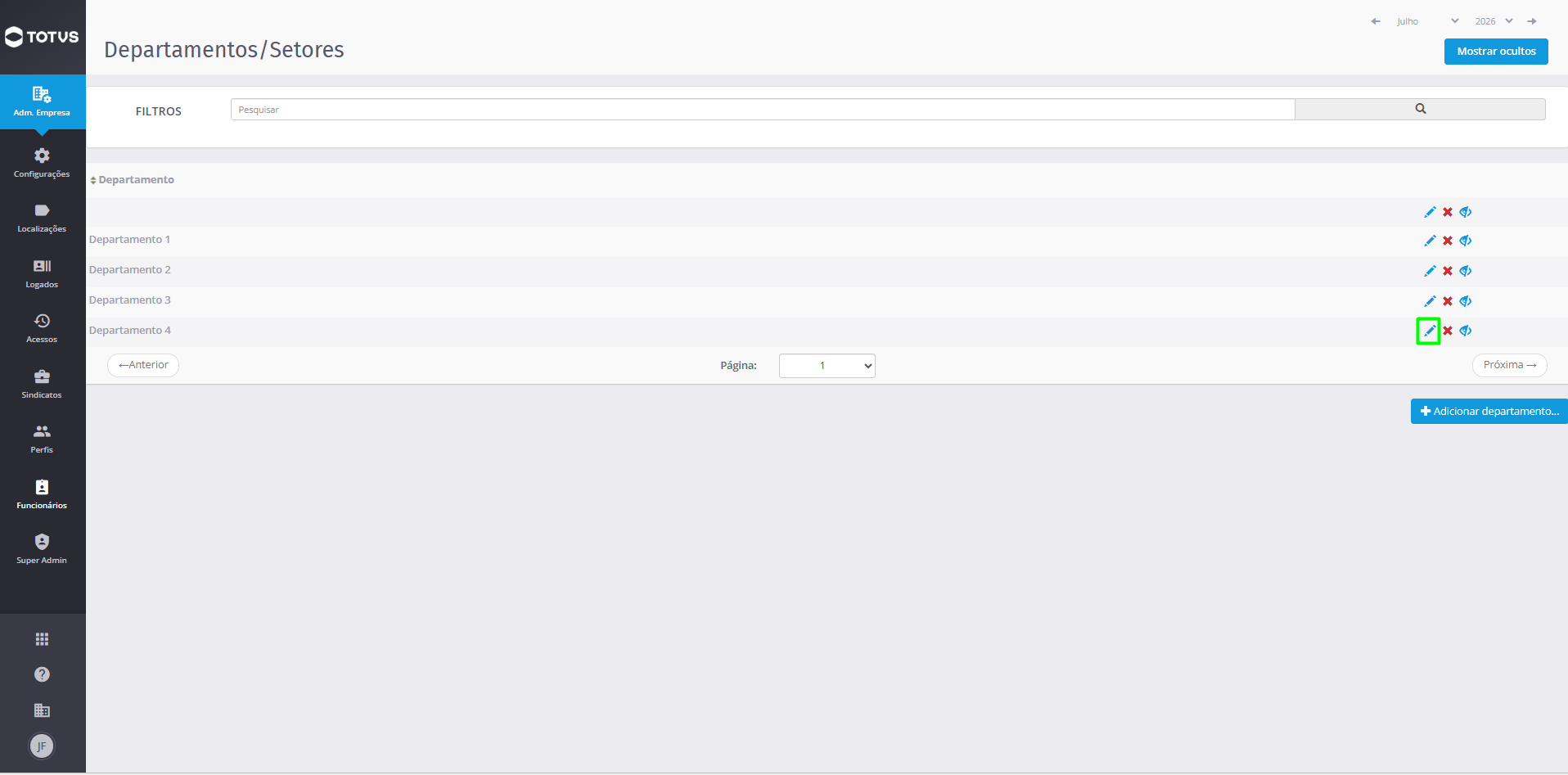Edit Departamento 2 with pencil icon
Screen dimensions: 1568x775
pyautogui.click(x=1430, y=271)
